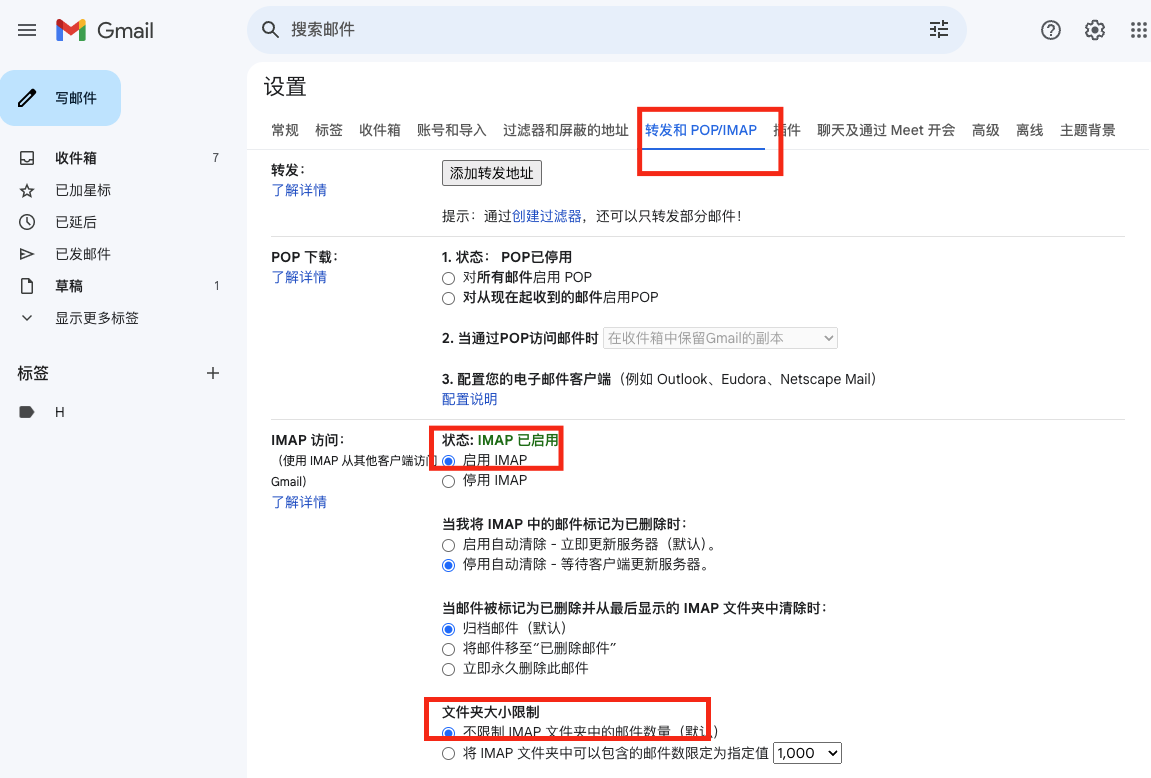Open the POP 在收件箱中保留Gmail的副本 dropdown
Screen dimensions: 1151x778
(720, 339)
